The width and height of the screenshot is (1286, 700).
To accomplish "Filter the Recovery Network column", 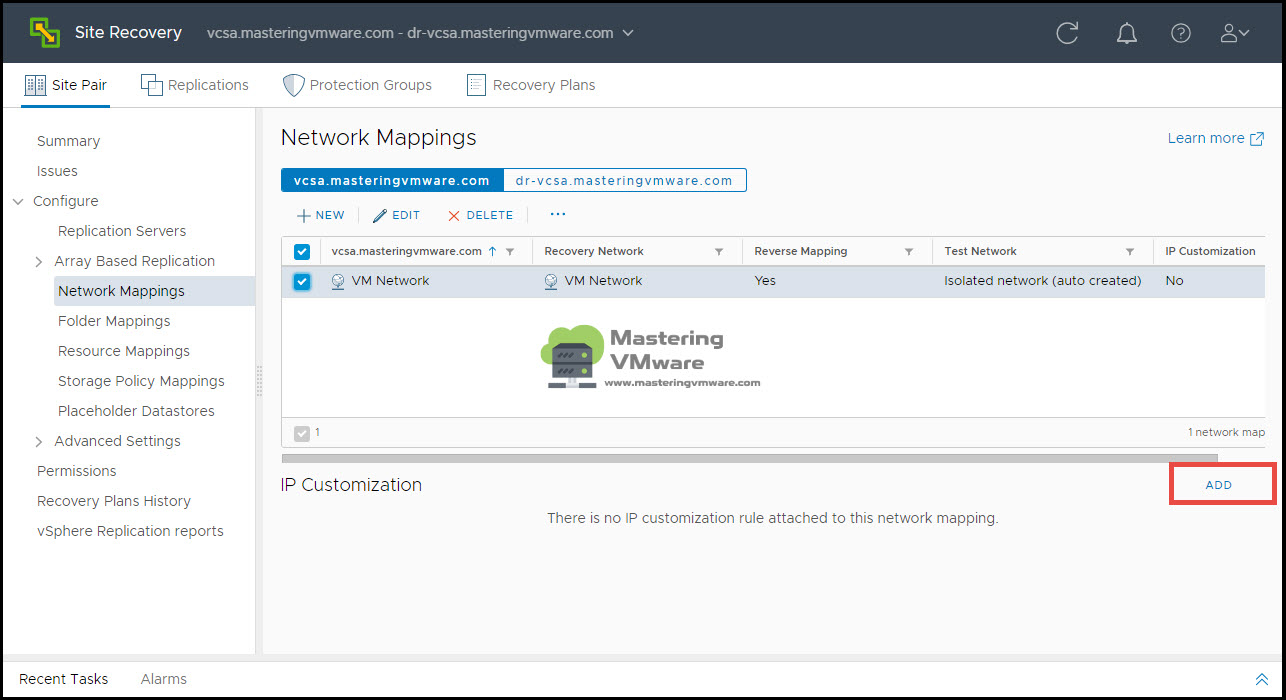I will [719, 252].
